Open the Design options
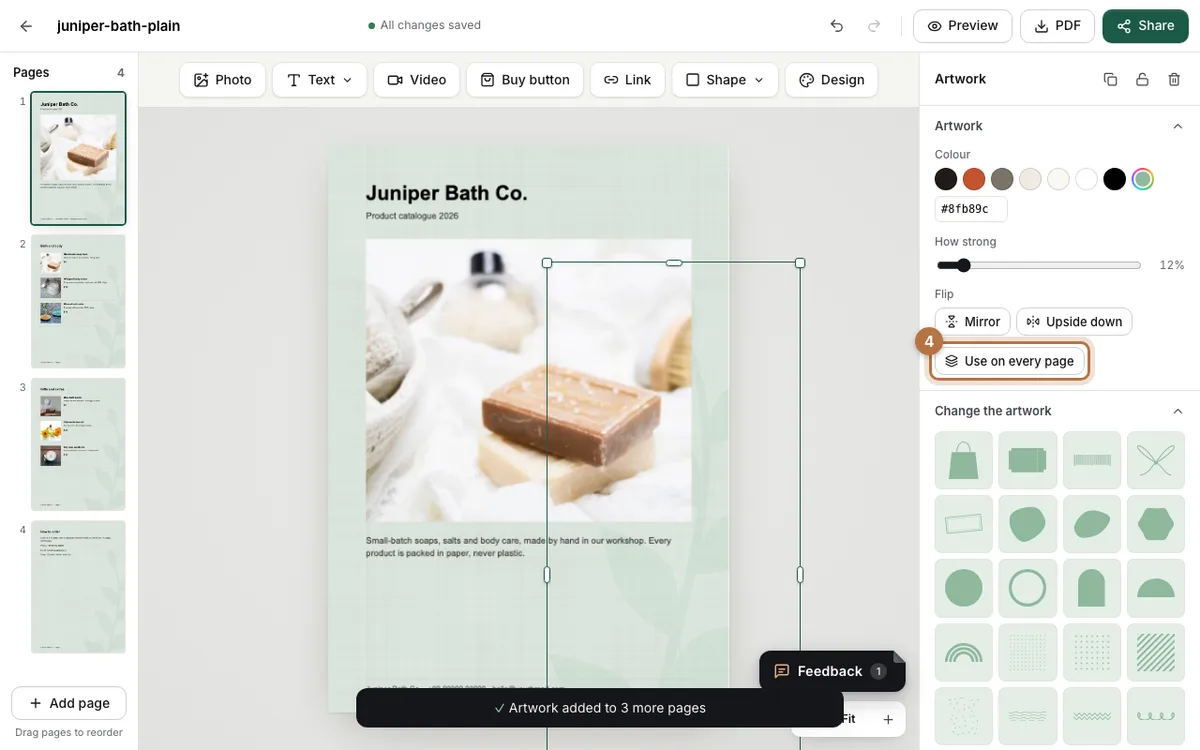1200x750 pixels. [832, 80]
